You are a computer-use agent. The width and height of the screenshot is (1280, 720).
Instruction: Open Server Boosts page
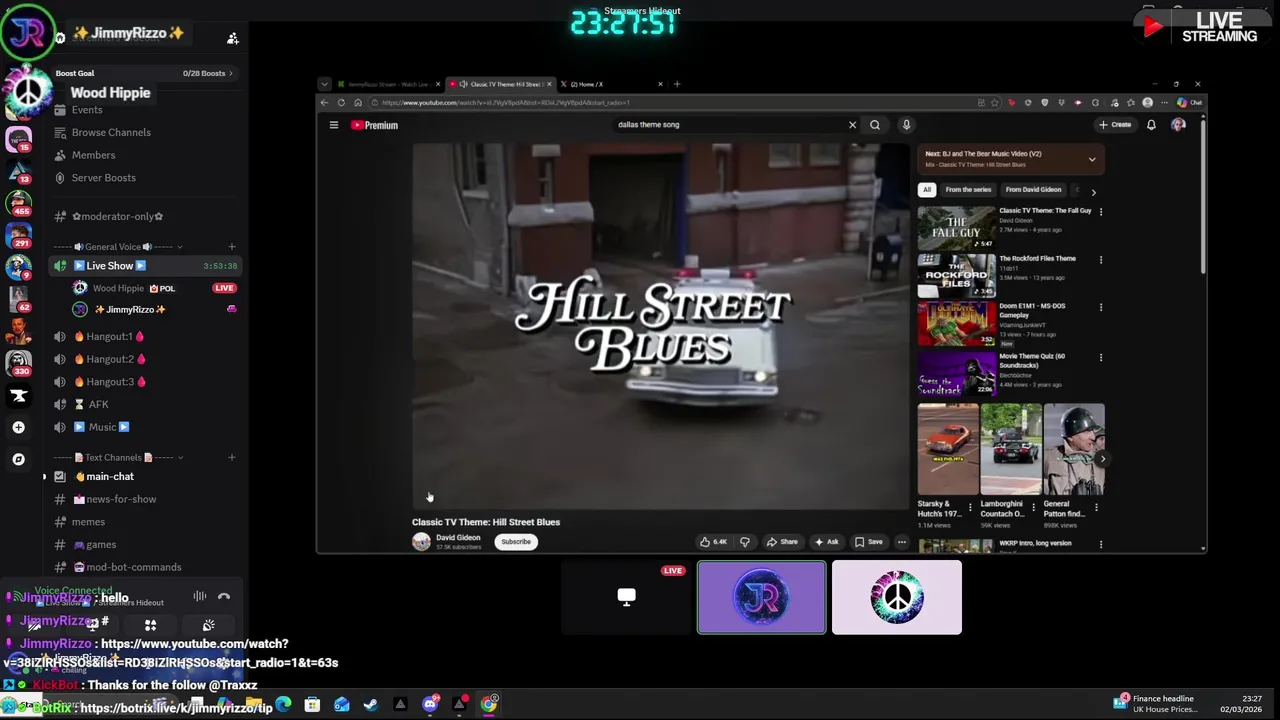pyautogui.click(x=103, y=178)
